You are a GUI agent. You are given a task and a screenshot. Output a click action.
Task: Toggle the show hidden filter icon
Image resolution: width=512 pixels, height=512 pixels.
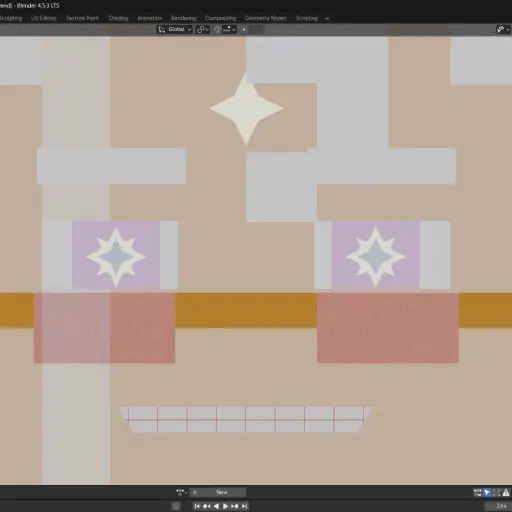coord(496,492)
